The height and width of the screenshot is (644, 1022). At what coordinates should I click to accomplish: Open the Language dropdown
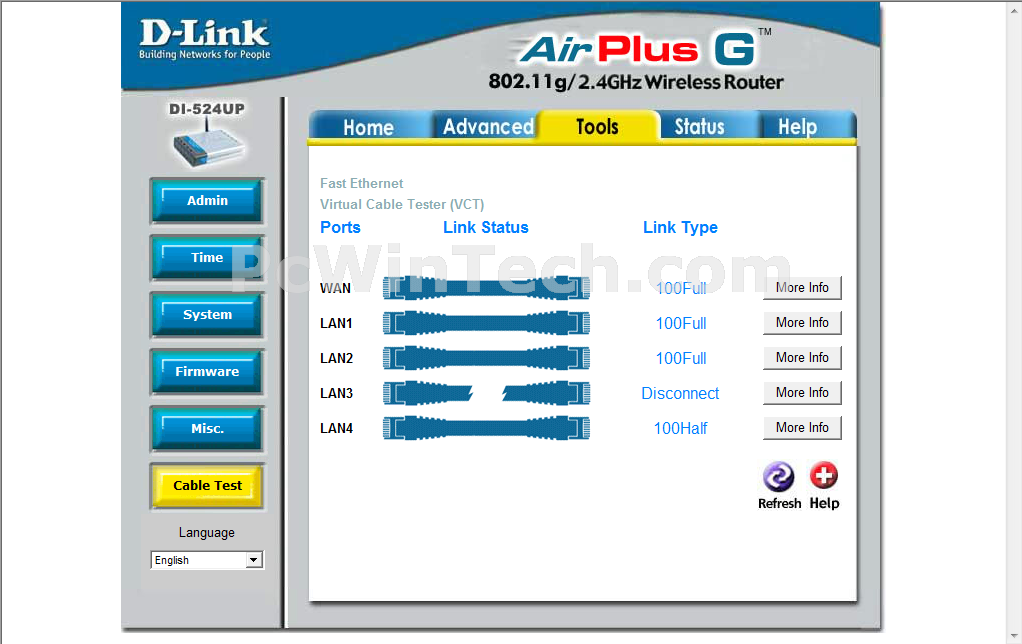(x=207, y=560)
